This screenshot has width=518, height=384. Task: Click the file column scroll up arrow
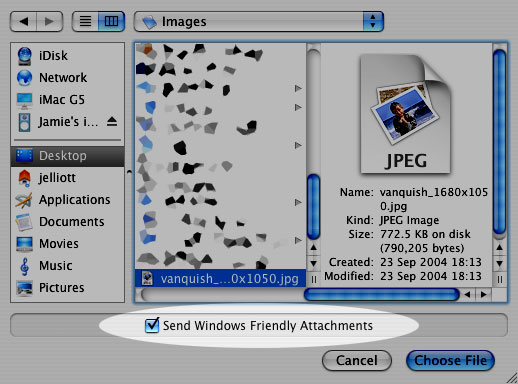coord(313,248)
